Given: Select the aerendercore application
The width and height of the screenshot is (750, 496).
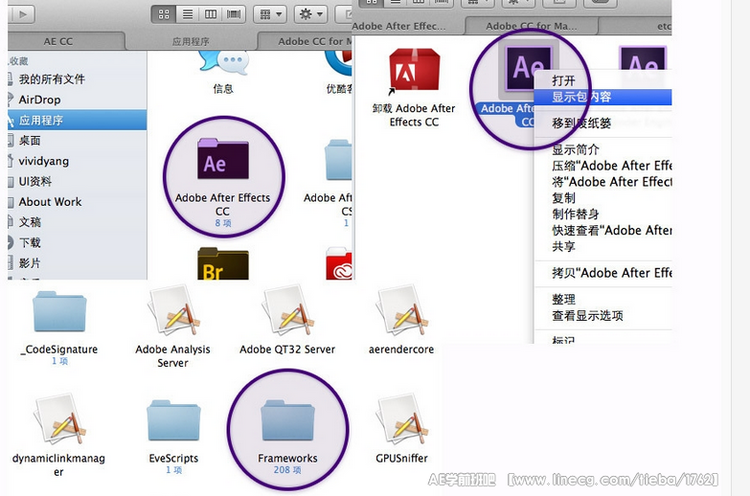Looking at the screenshot, I should [402, 311].
